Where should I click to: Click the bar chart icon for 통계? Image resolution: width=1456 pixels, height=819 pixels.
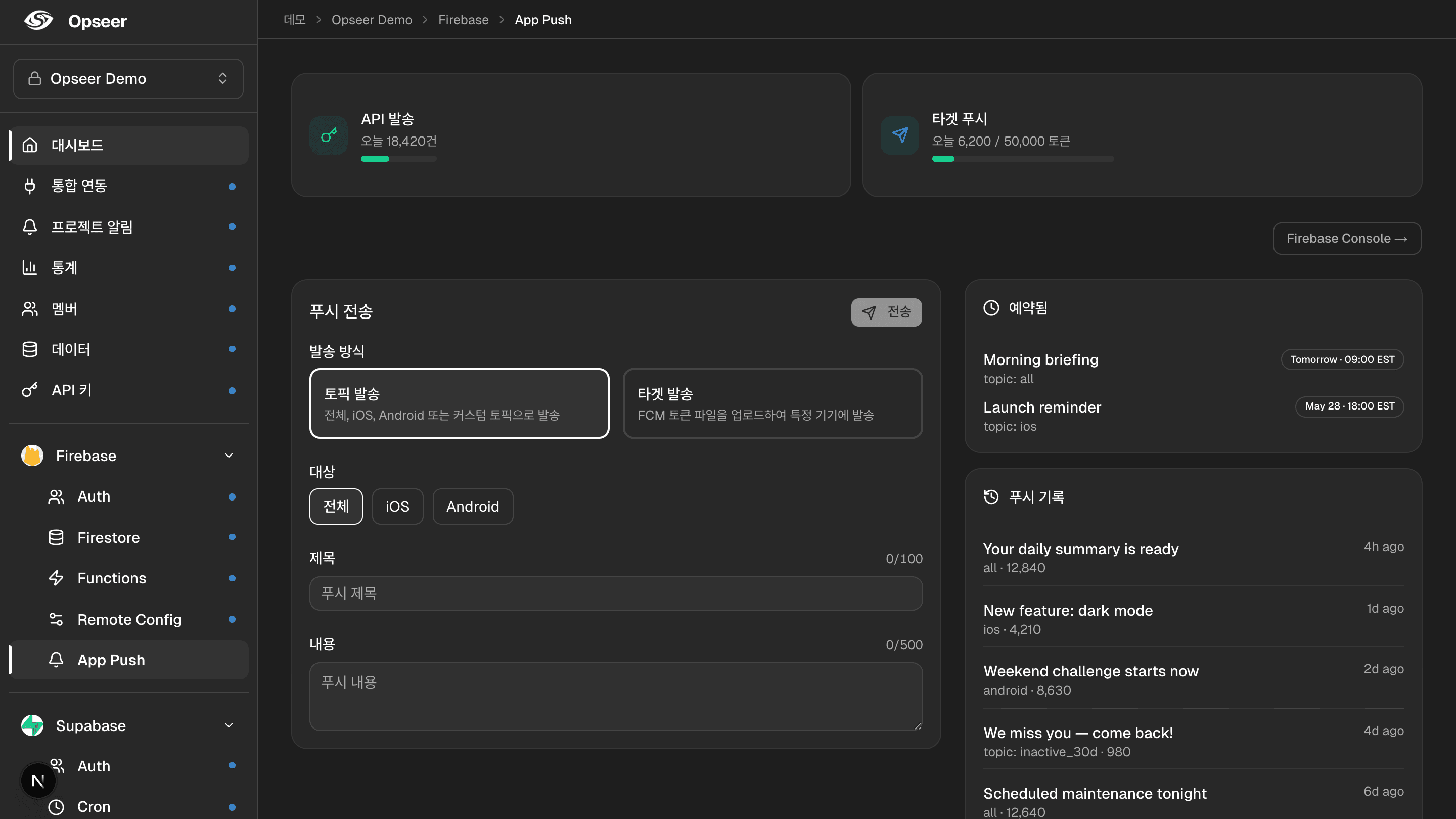(x=30, y=267)
